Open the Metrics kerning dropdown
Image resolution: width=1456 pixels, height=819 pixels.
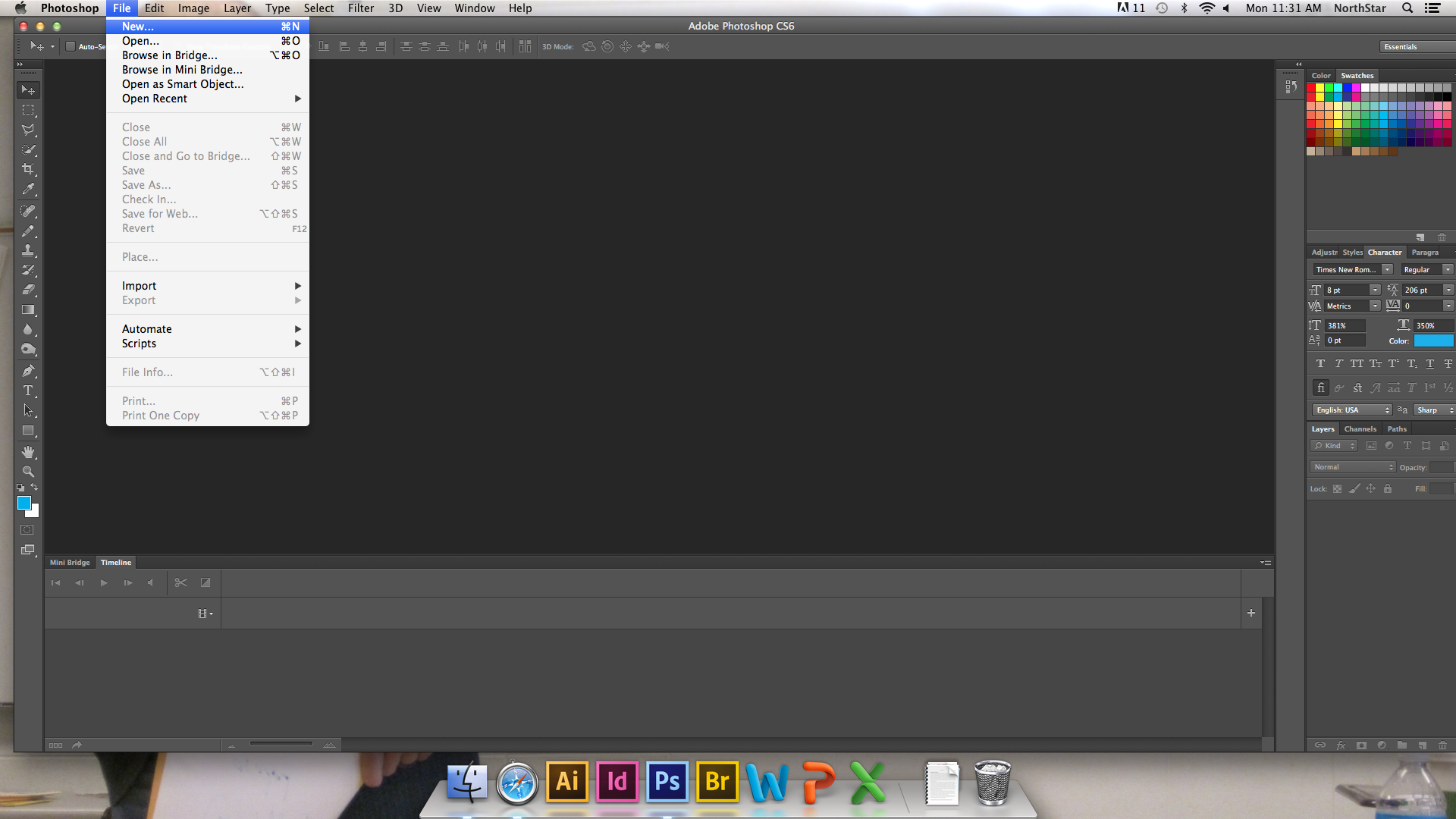click(x=1375, y=306)
